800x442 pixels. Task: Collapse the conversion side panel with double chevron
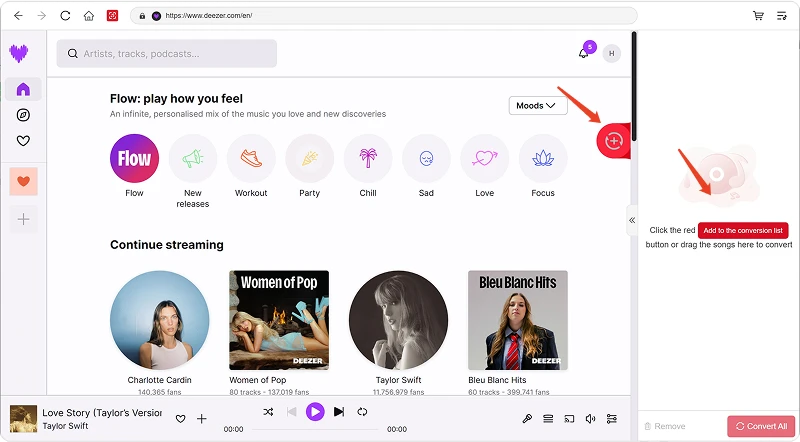(632, 220)
